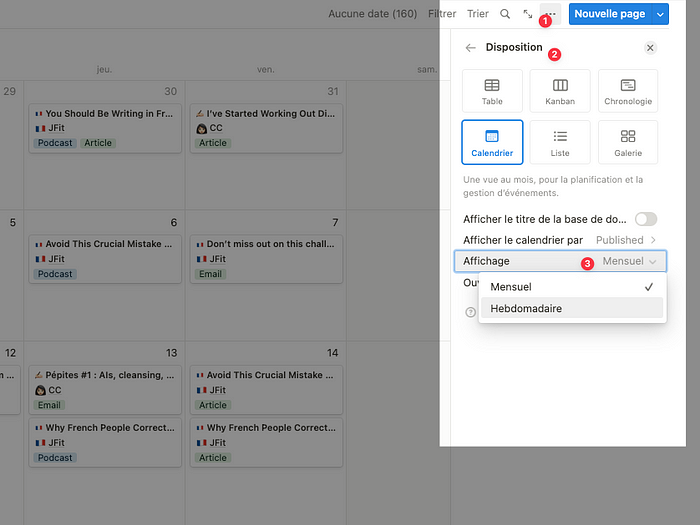Close the Disposition panel

(x=650, y=48)
